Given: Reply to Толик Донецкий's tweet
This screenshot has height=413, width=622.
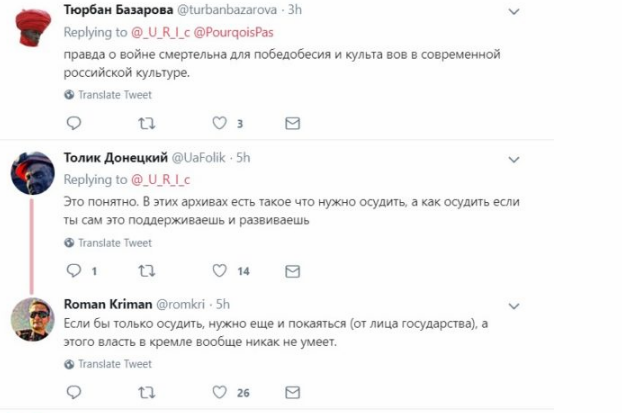Looking at the screenshot, I should (x=73, y=271).
